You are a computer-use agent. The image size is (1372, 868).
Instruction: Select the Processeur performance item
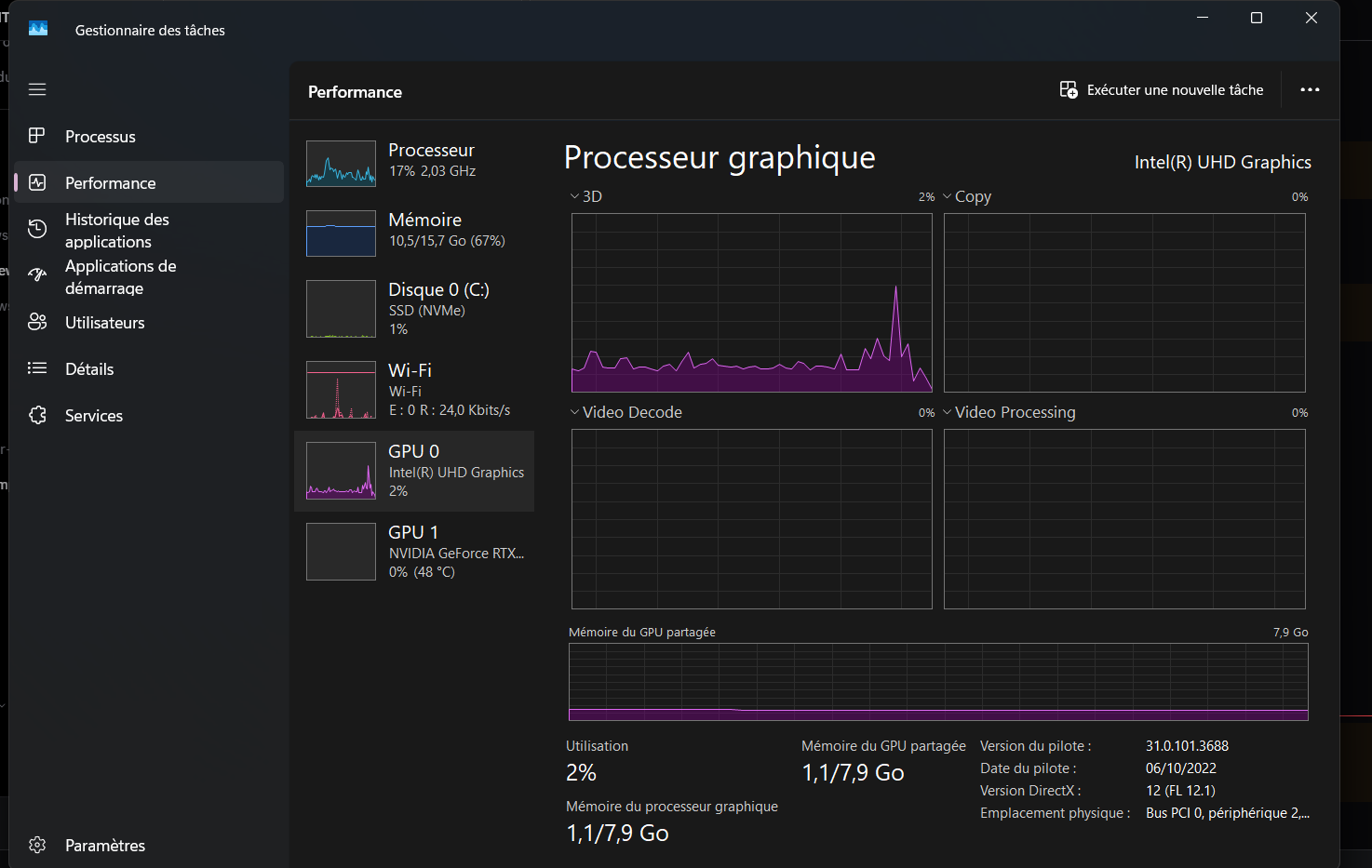point(414,162)
